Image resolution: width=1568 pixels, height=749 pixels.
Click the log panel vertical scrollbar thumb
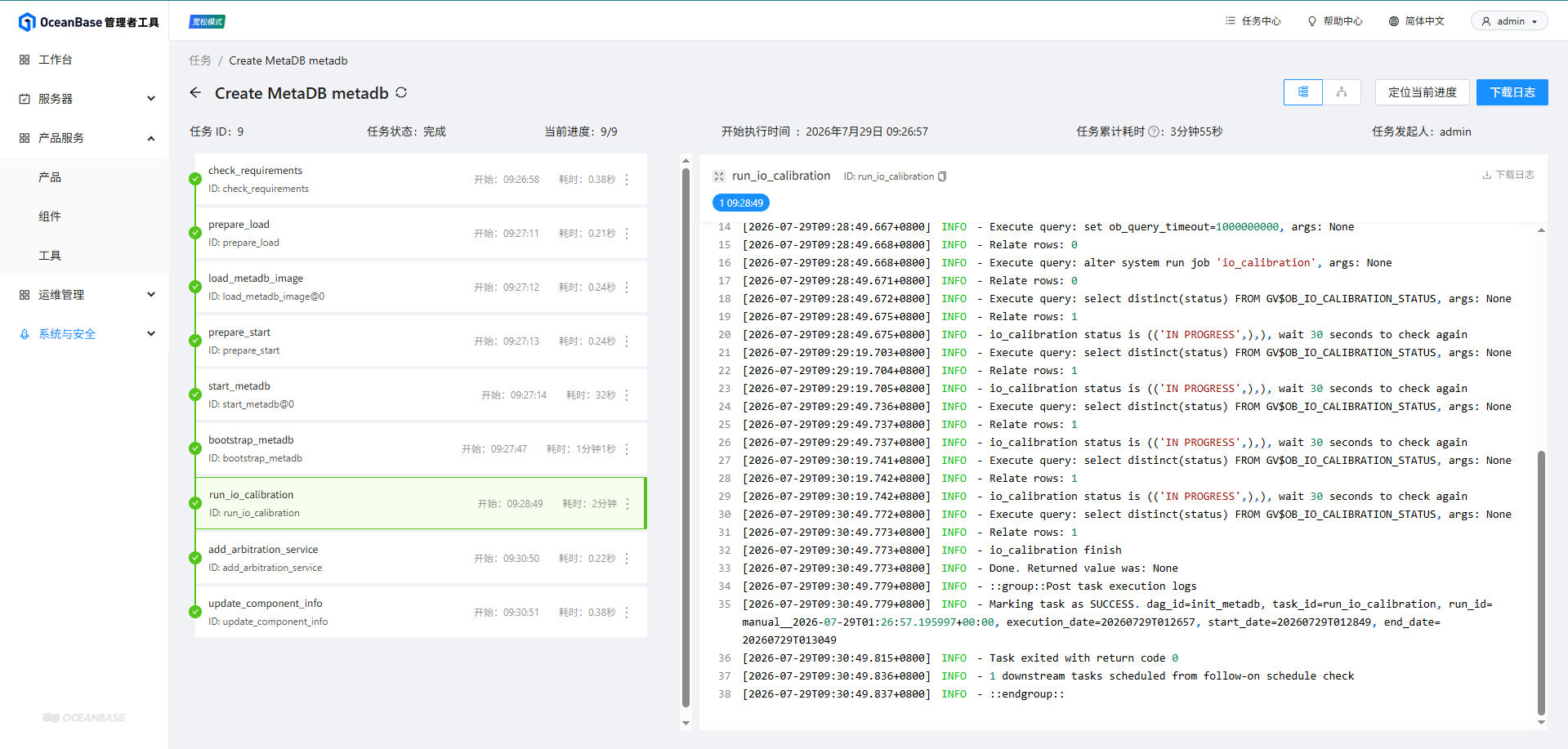[1541, 583]
